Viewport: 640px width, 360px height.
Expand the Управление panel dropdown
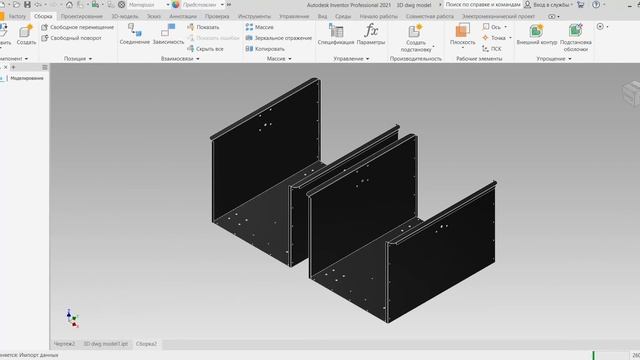(x=367, y=59)
